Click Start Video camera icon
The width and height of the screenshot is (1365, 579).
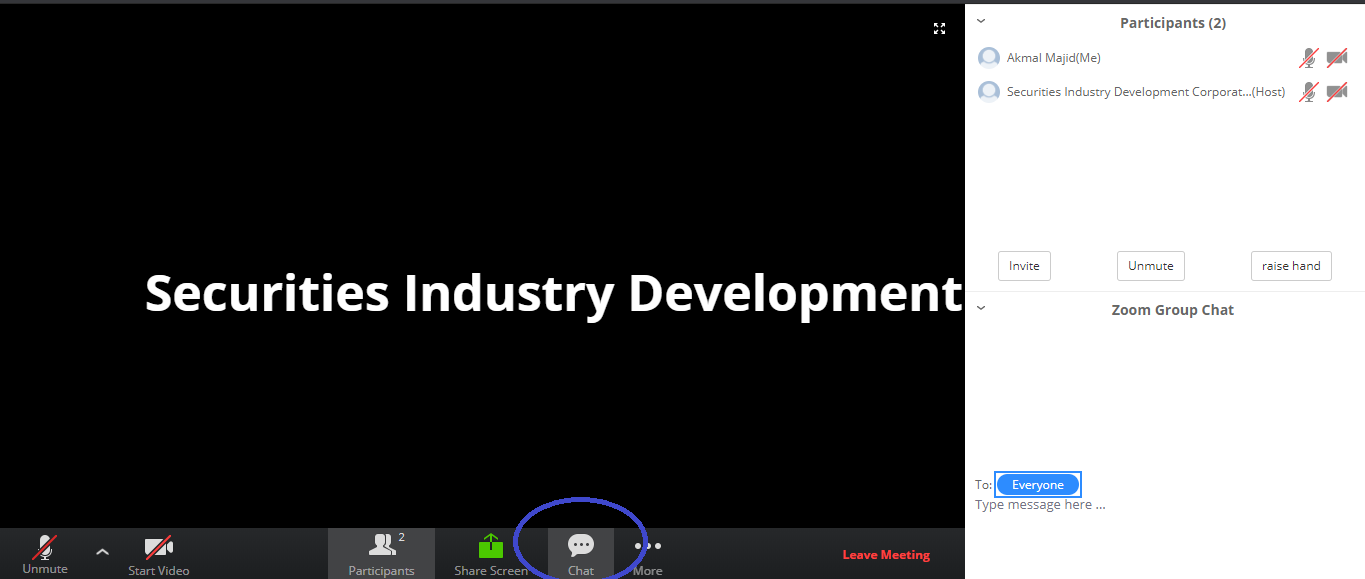click(x=158, y=547)
